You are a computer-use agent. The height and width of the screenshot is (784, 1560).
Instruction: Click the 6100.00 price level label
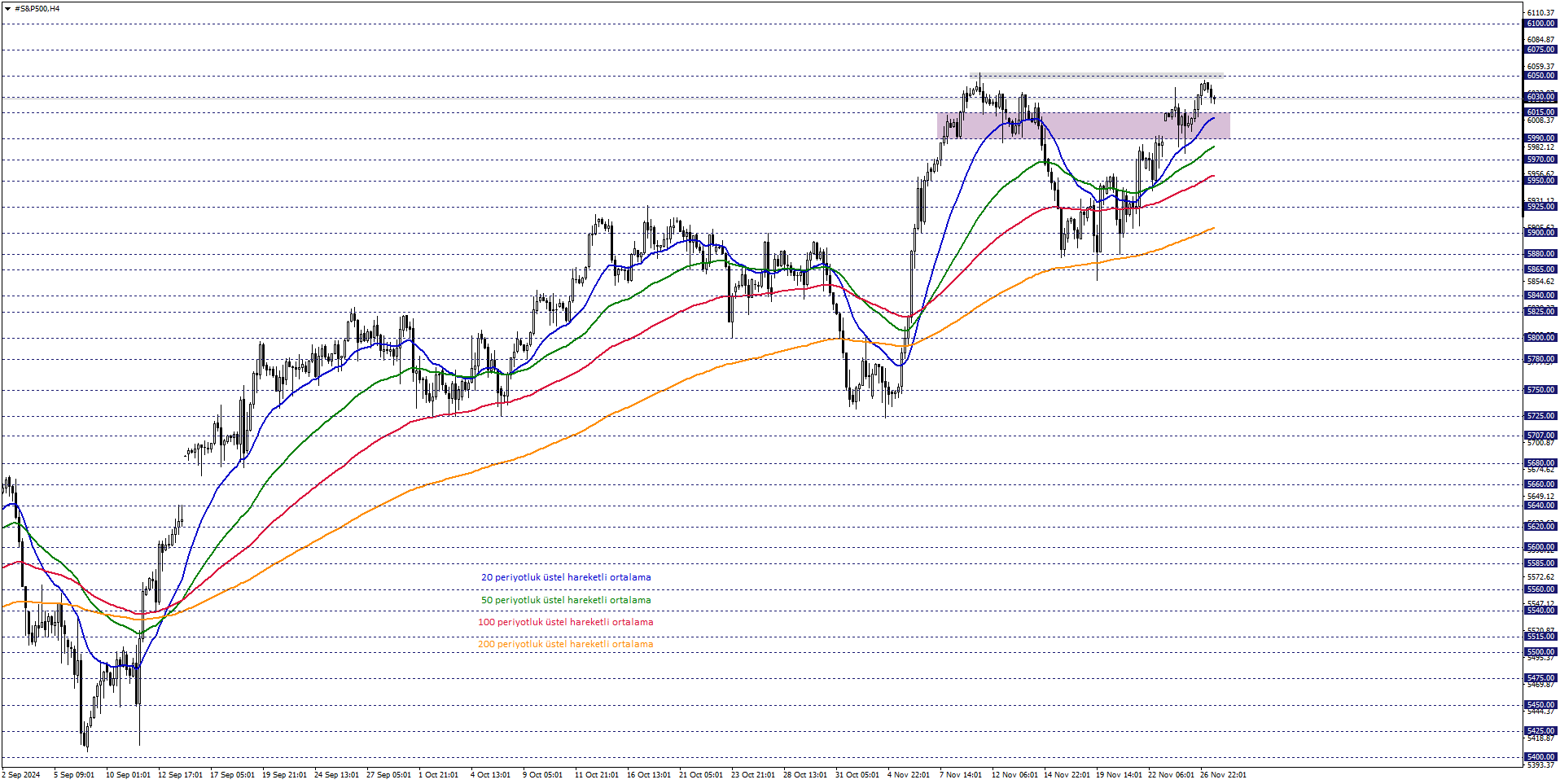[x=1540, y=24]
